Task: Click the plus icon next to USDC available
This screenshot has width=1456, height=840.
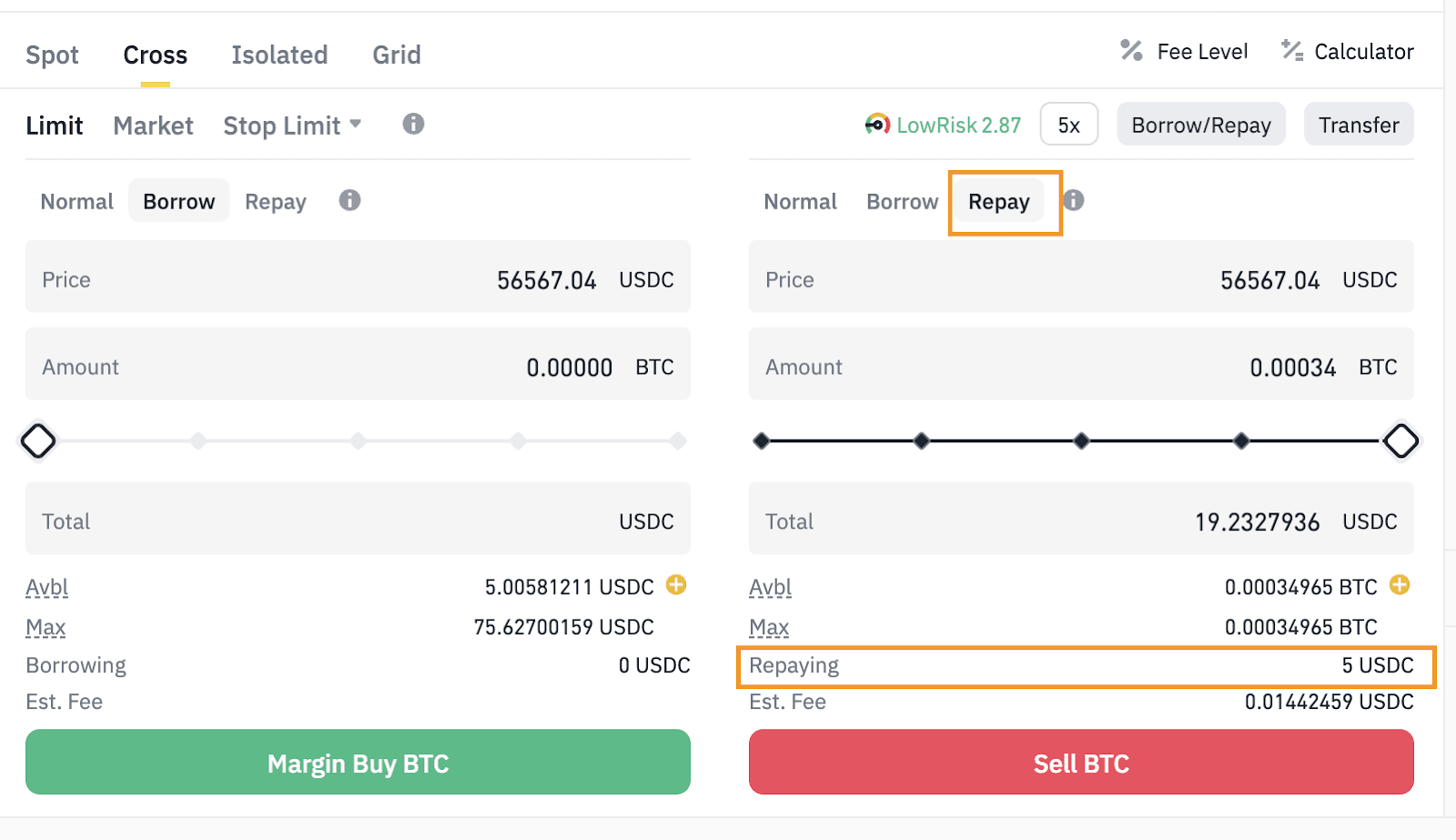Action: click(676, 585)
